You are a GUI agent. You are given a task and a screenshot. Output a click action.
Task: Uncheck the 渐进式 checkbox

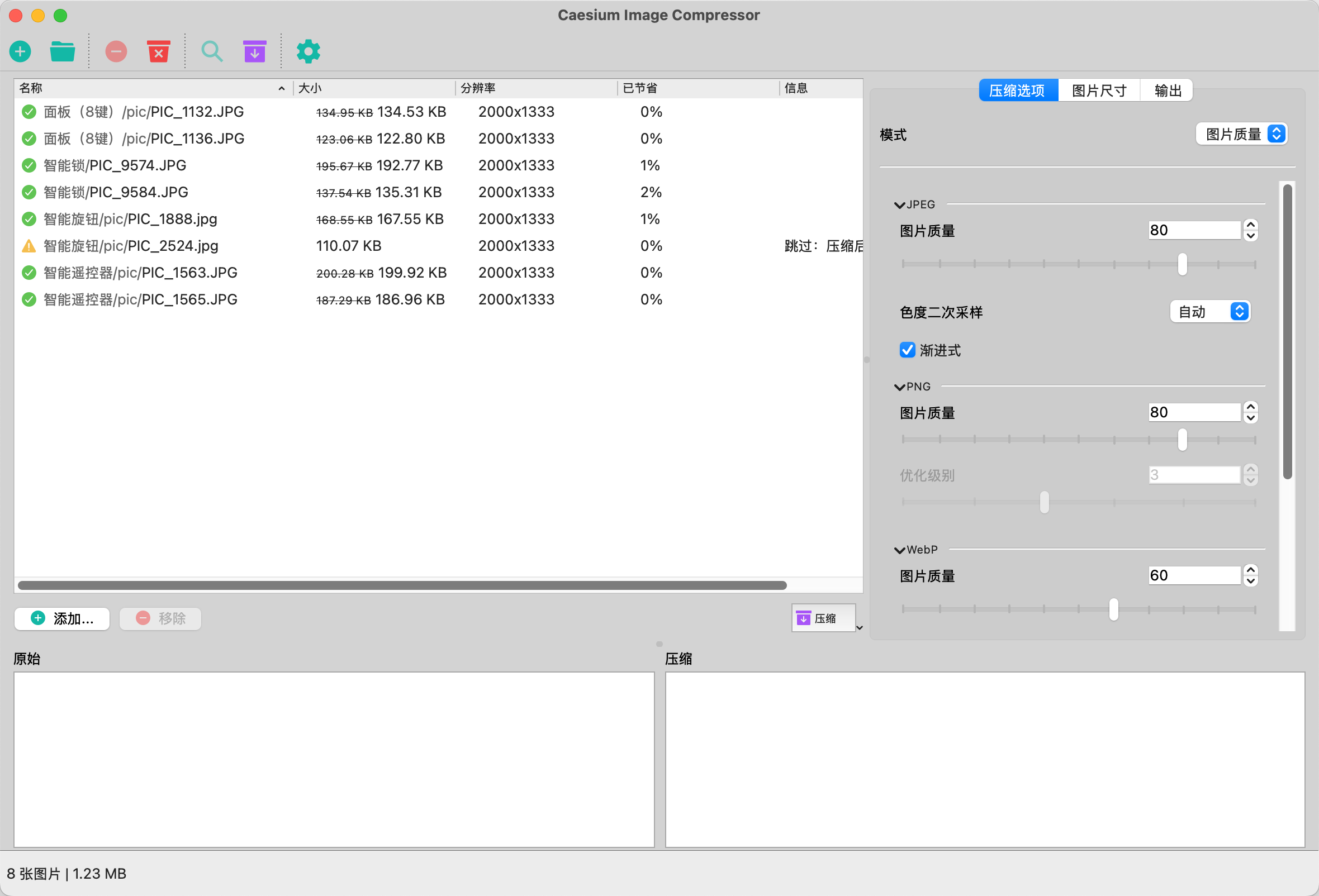click(908, 350)
